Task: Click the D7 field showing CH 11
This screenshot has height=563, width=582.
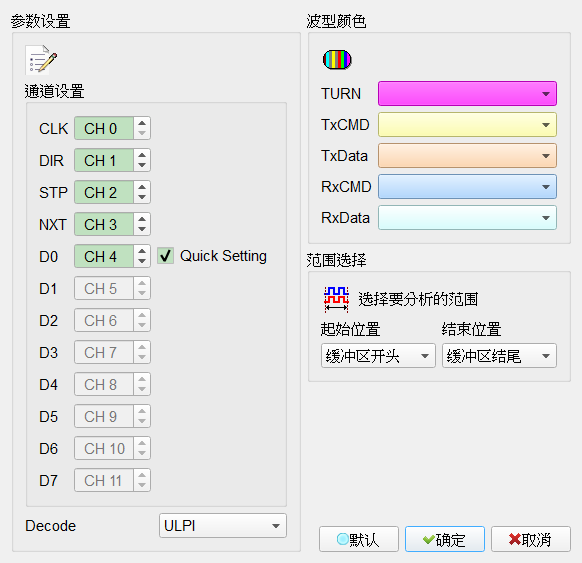Action: pos(104,480)
